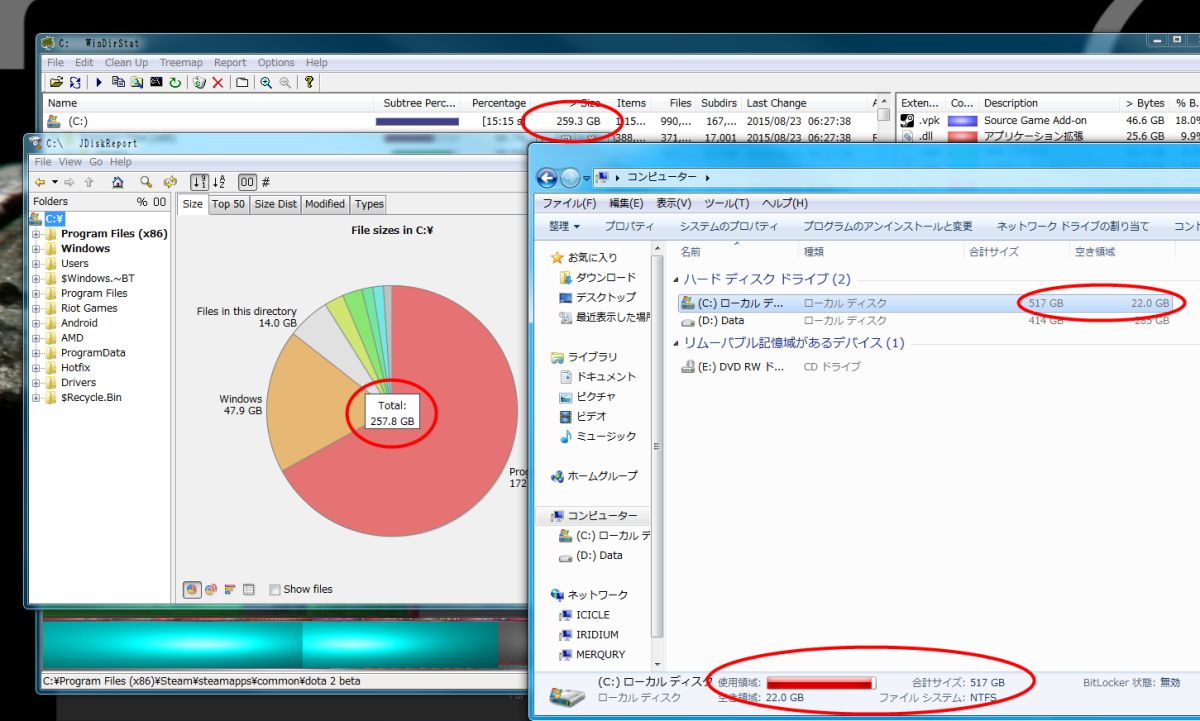Screen dimensions: 1200x721
Task: Toggle JDiskReport sort by size button
Action: 199,182
